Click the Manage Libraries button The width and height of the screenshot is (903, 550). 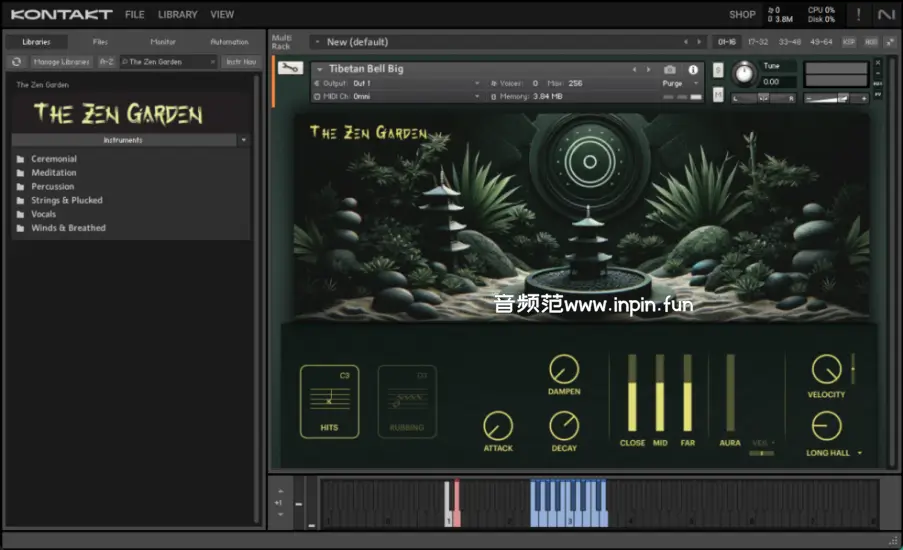(x=61, y=62)
